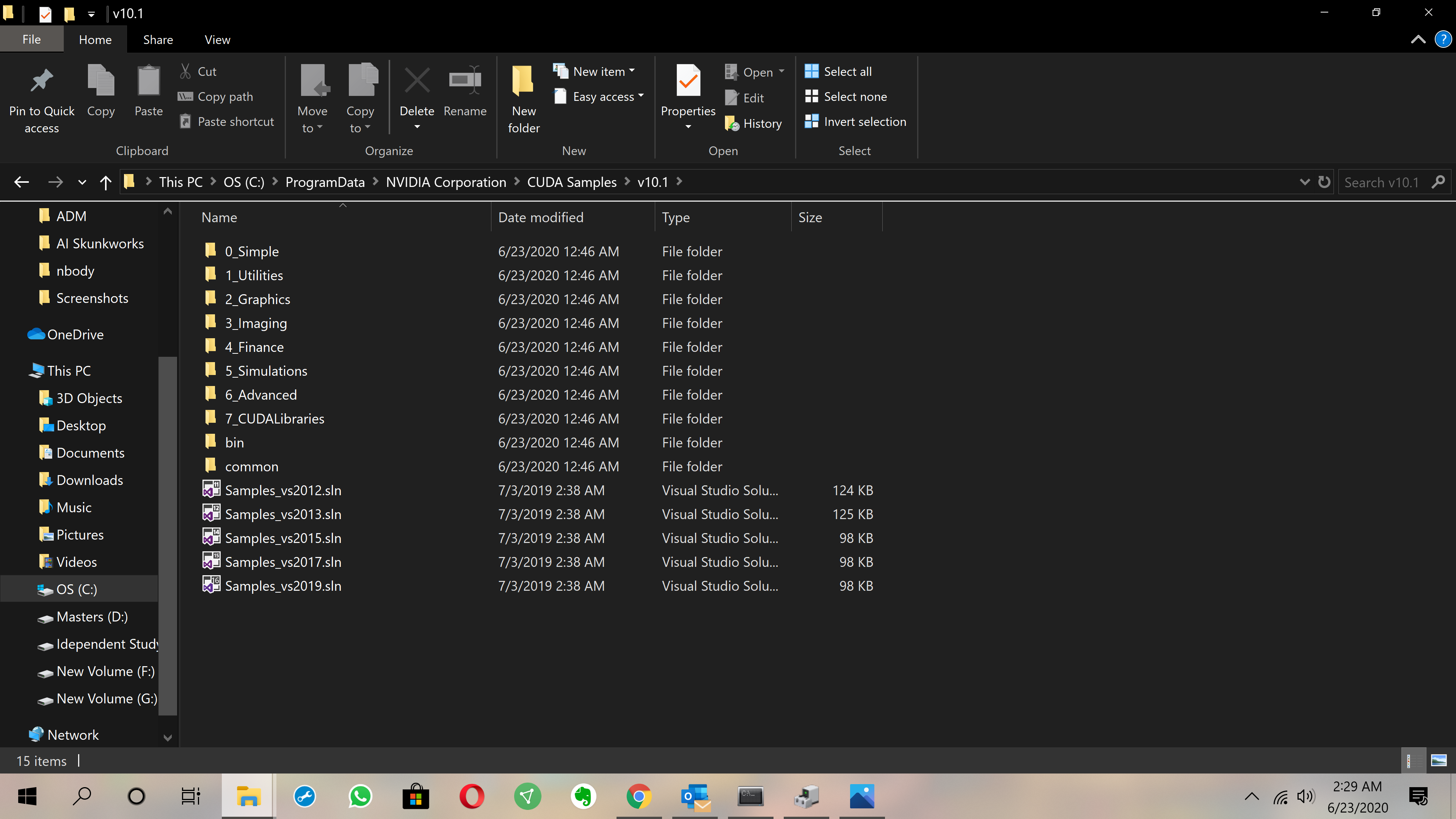Click Paste shortcut command

[x=227, y=121]
